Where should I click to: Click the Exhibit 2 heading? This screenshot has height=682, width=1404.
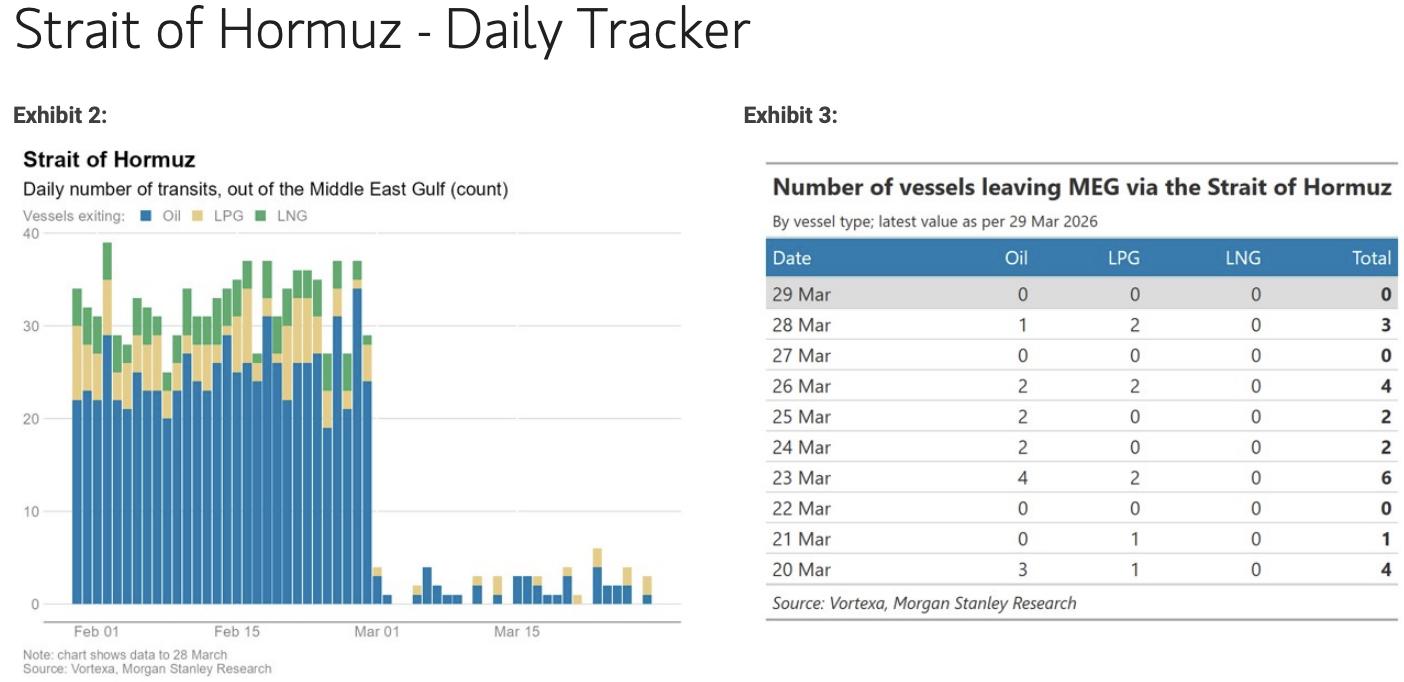point(60,116)
